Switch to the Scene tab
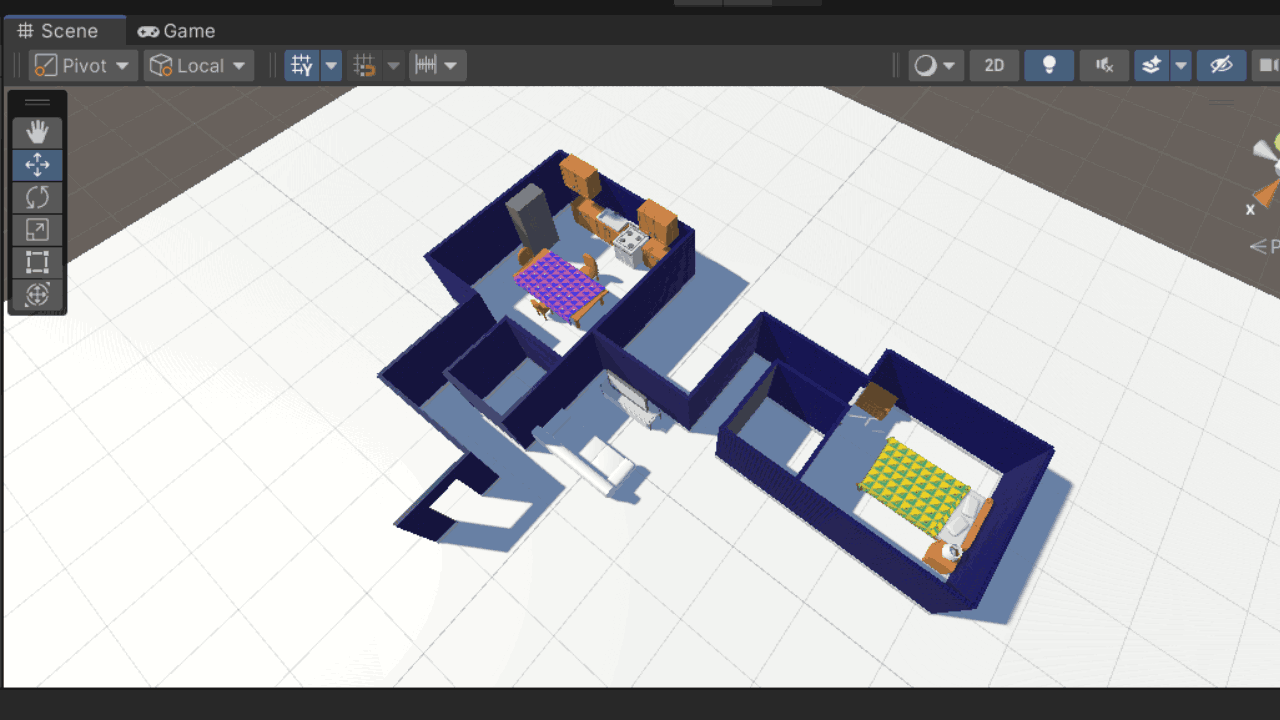Viewport: 1280px width, 720px height. 60,31
